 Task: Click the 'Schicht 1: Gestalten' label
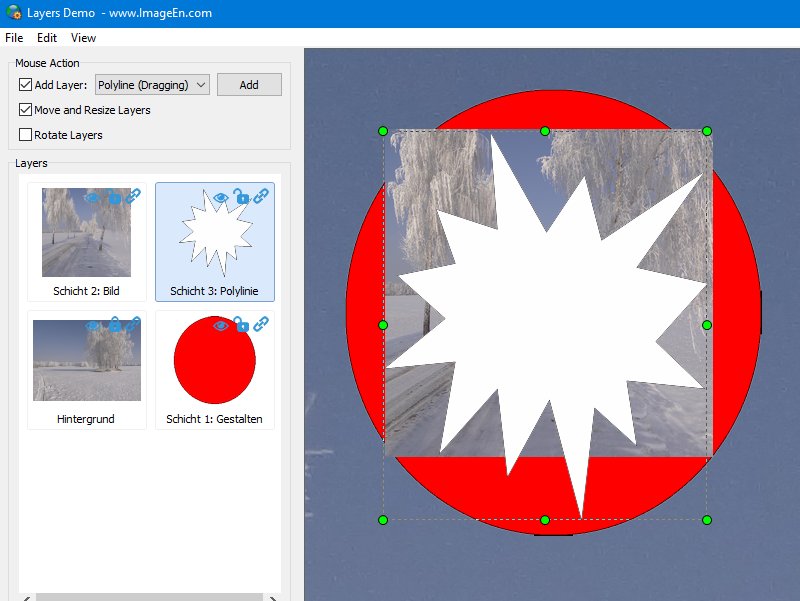pos(214,419)
